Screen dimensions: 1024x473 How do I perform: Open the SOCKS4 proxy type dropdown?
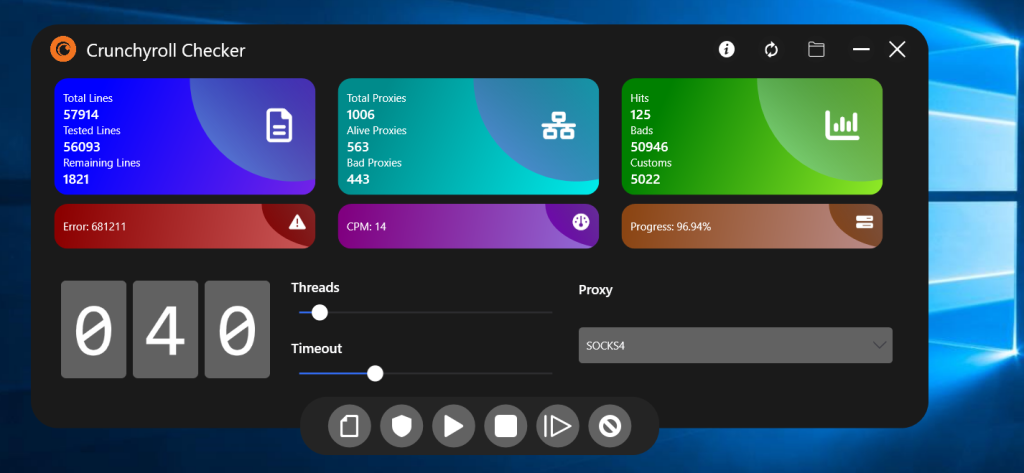click(735, 345)
